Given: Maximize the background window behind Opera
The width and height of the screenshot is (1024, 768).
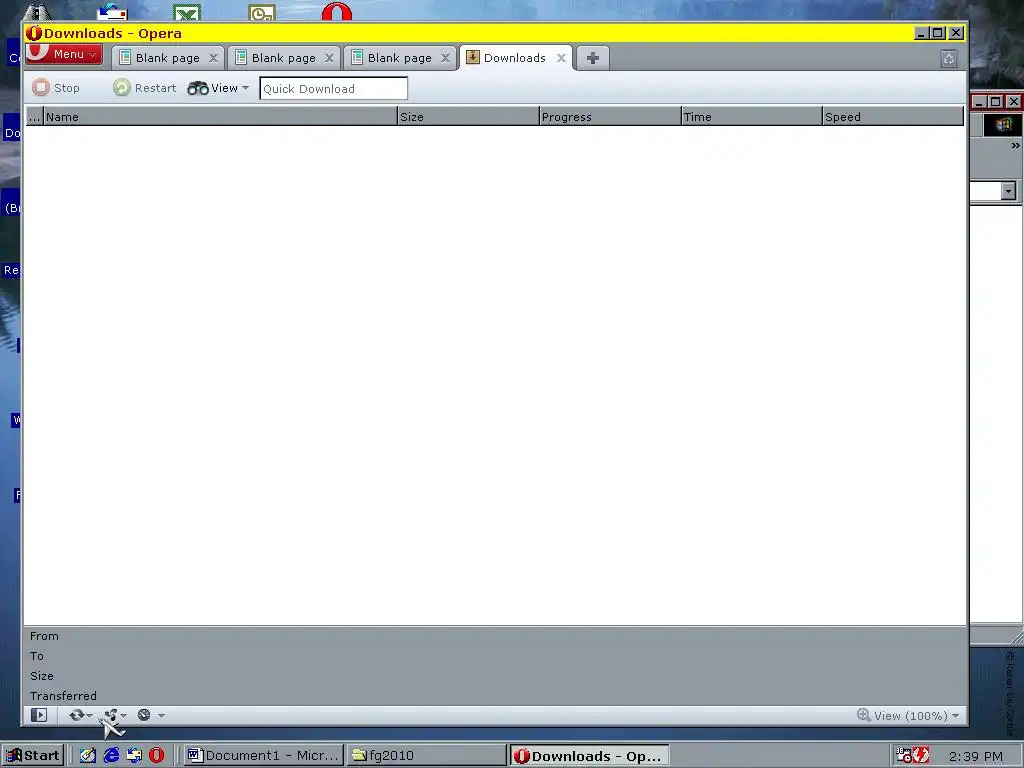Looking at the screenshot, I should 995,102.
